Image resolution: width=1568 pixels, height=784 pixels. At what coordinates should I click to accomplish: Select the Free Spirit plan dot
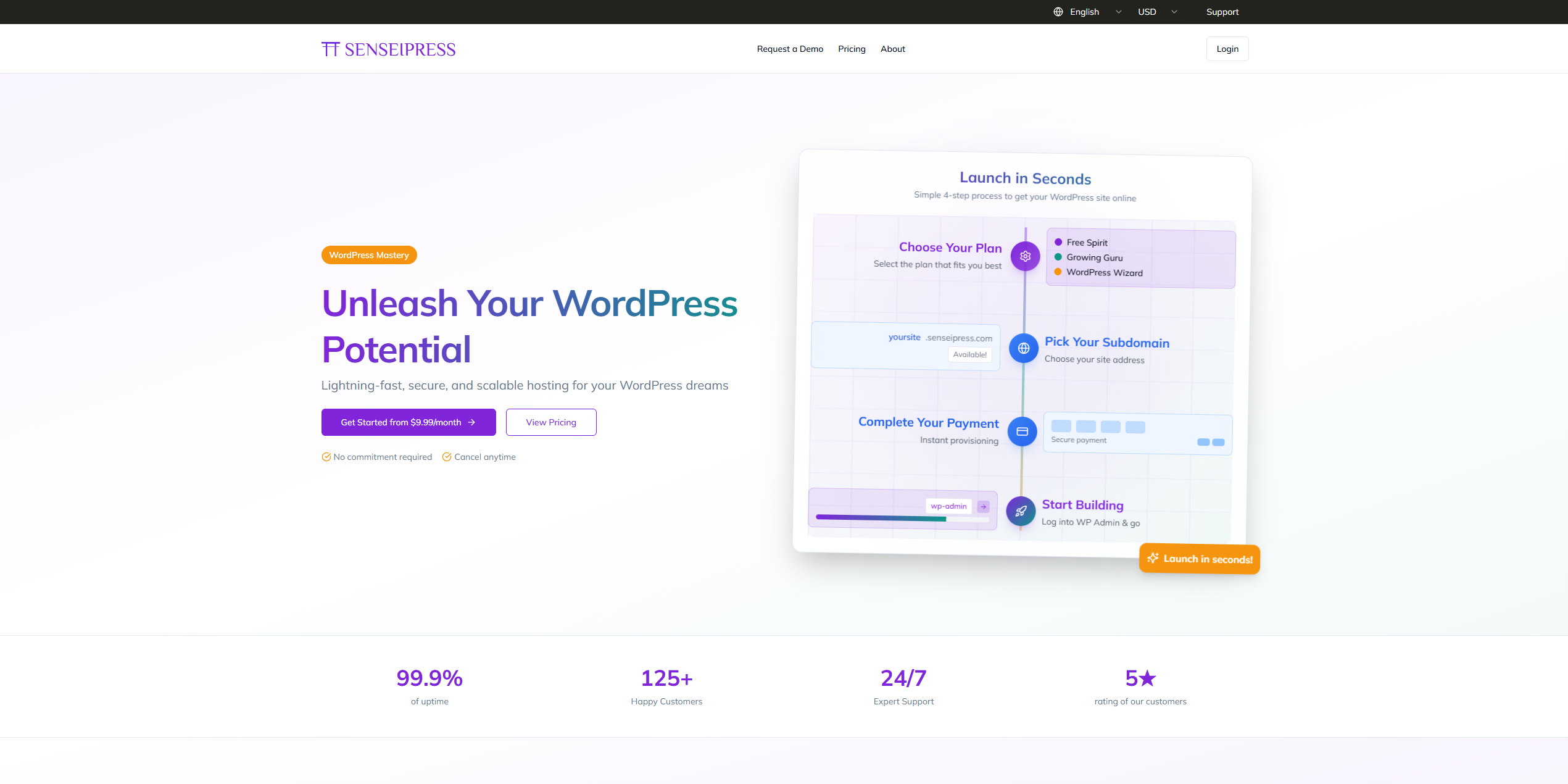pos(1058,242)
